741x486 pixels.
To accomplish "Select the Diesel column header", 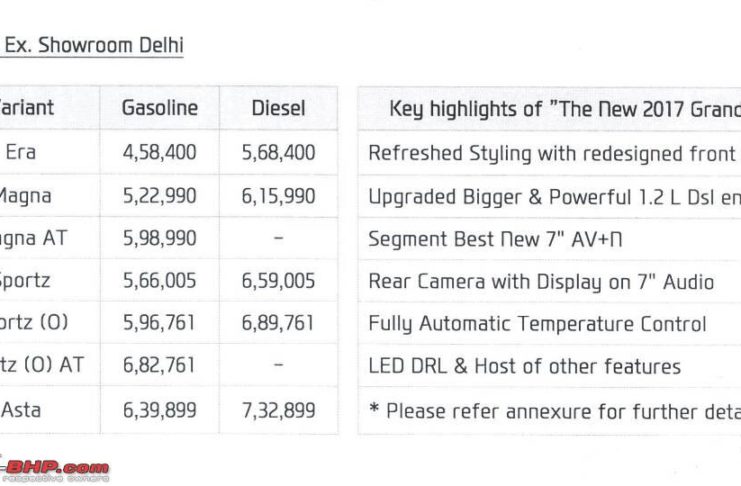I will coord(278,108).
